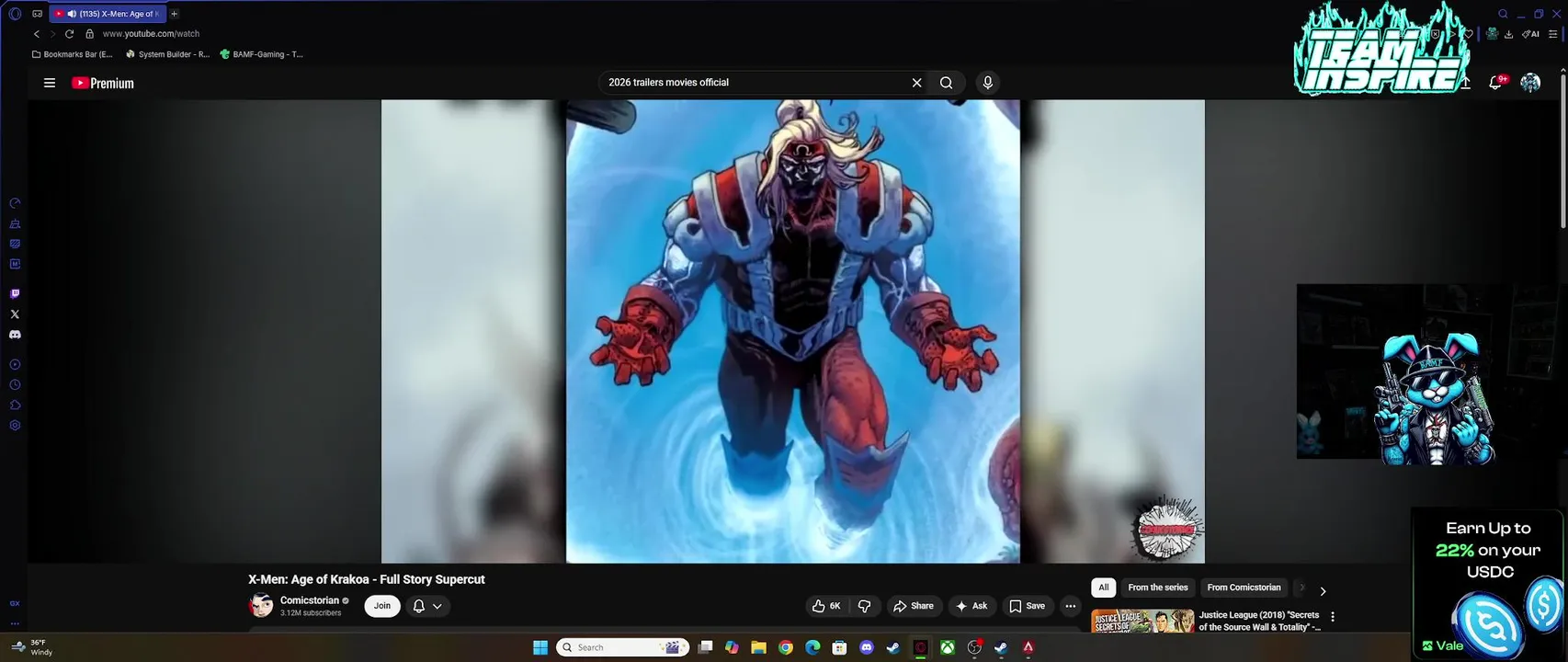Open BAMF-Gaming bookmark
1568x662 pixels.
(261, 54)
